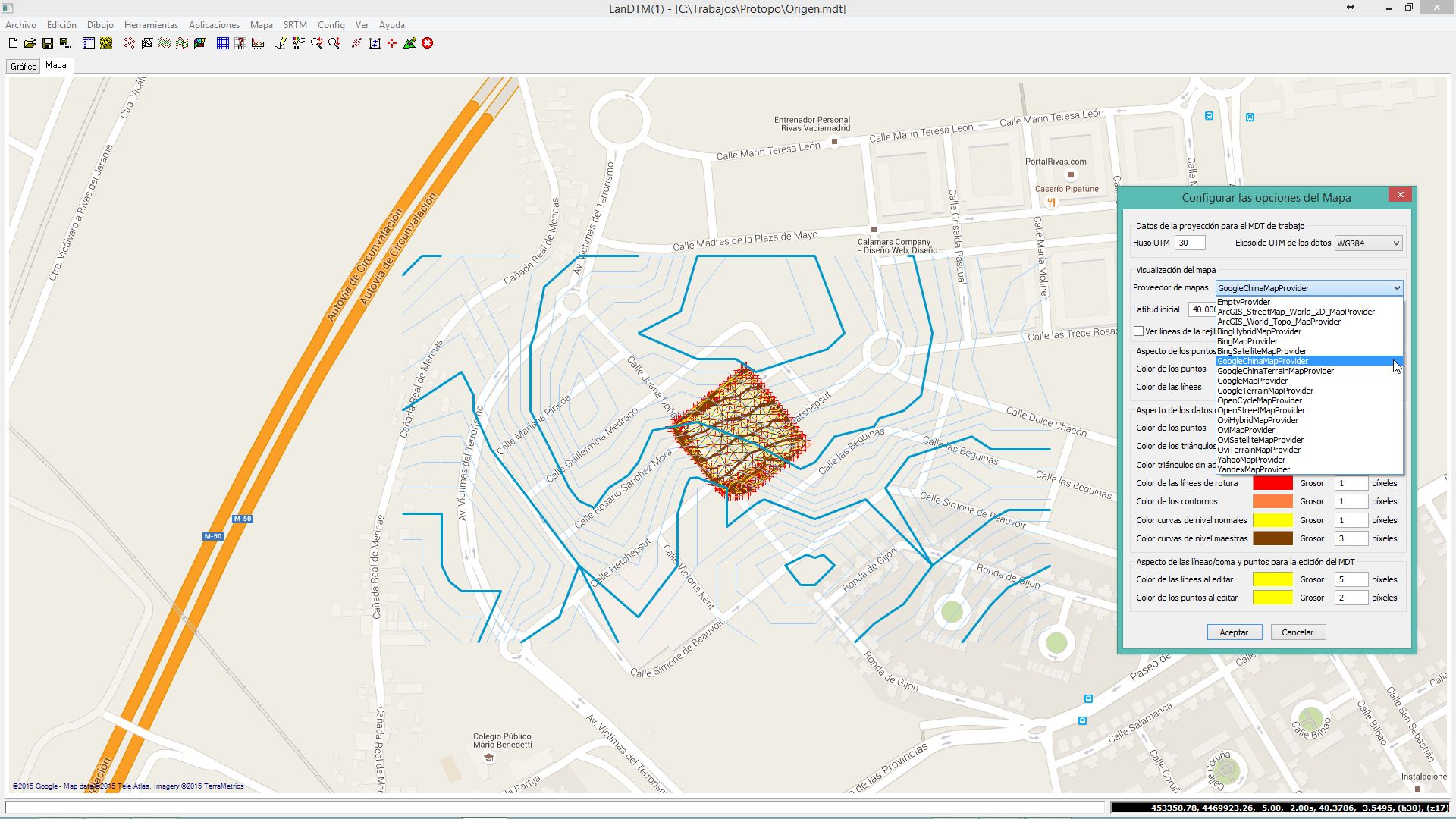Select BingSatelliteMapProvider in the list

coord(1309,351)
